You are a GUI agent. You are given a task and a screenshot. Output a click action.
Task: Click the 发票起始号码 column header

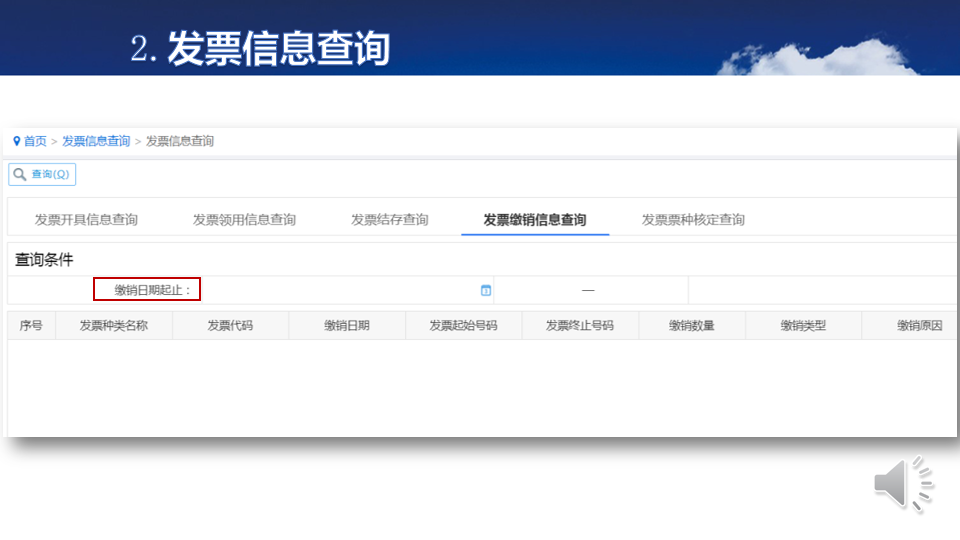click(x=463, y=326)
